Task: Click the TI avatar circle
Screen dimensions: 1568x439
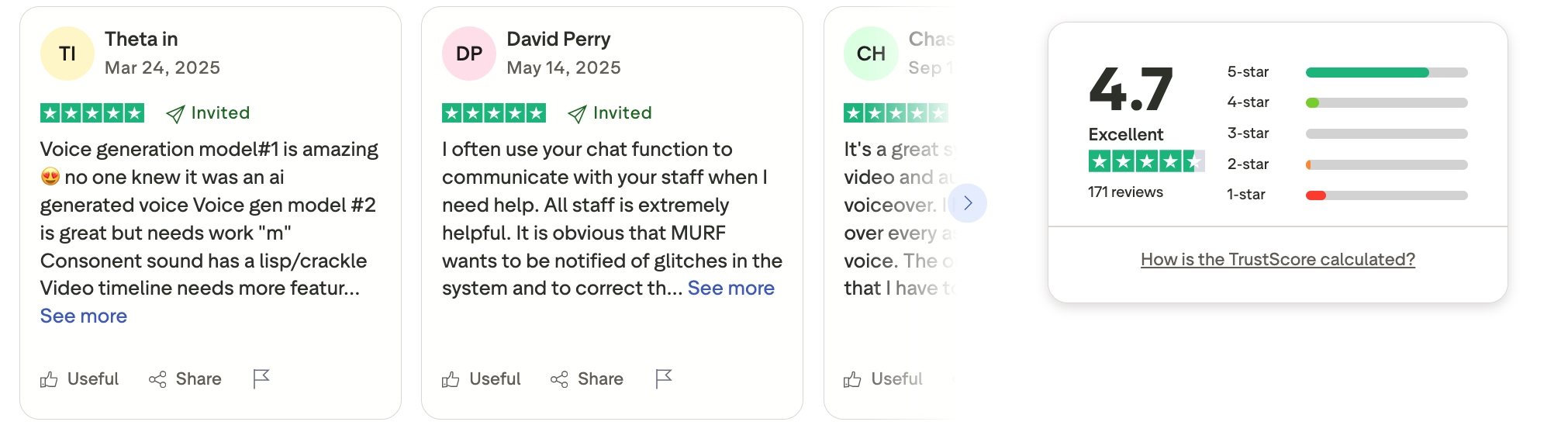Action: click(67, 54)
